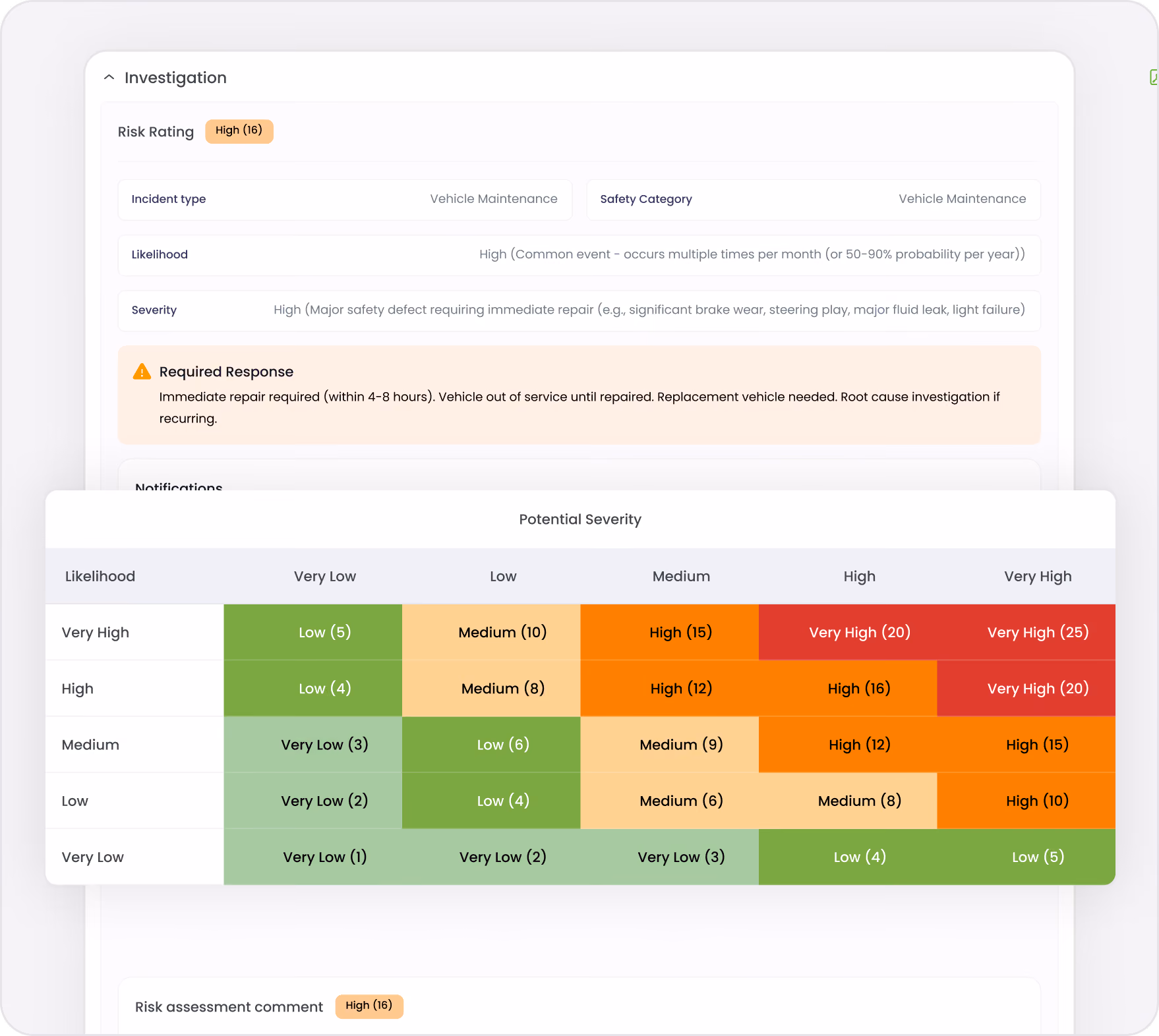Open the Severity field
The width and height of the screenshot is (1159, 1036).
tap(579, 310)
